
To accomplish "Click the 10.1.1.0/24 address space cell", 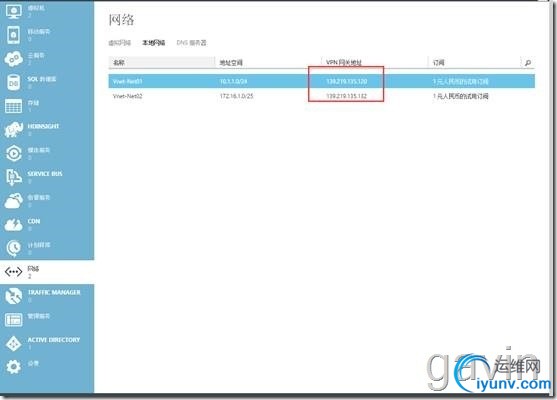I will coord(233,81).
